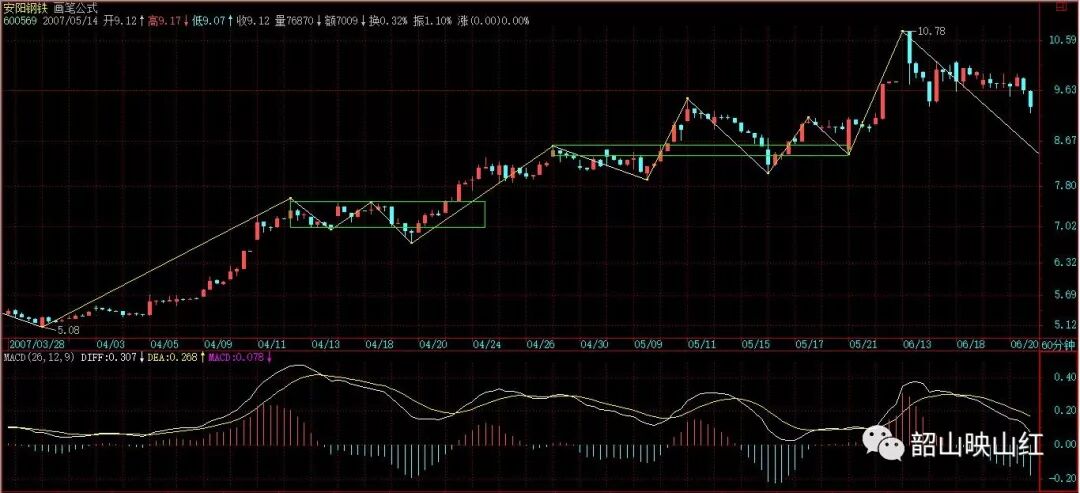Click the 04/20 date marker

[432, 344]
